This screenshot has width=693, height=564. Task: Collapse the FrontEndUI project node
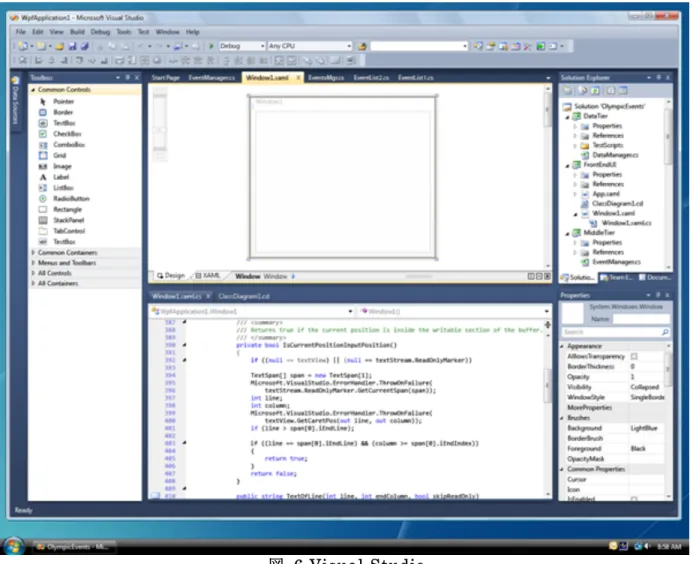point(567,165)
